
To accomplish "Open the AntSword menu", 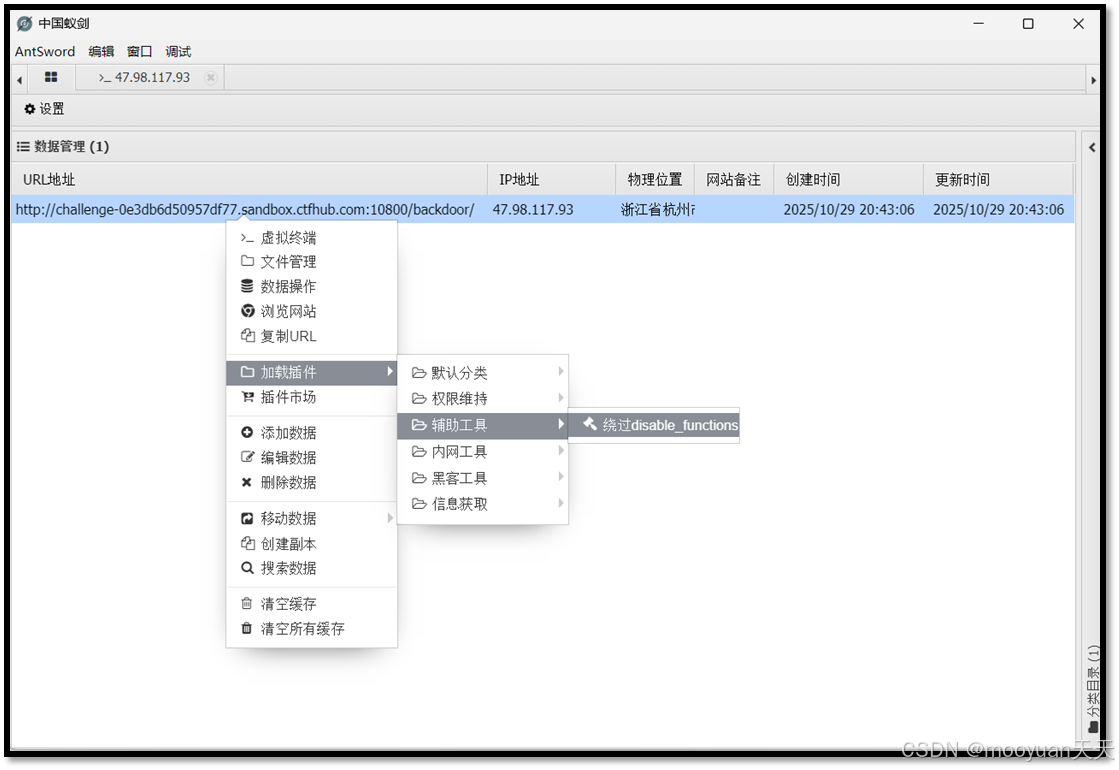I will pos(45,51).
